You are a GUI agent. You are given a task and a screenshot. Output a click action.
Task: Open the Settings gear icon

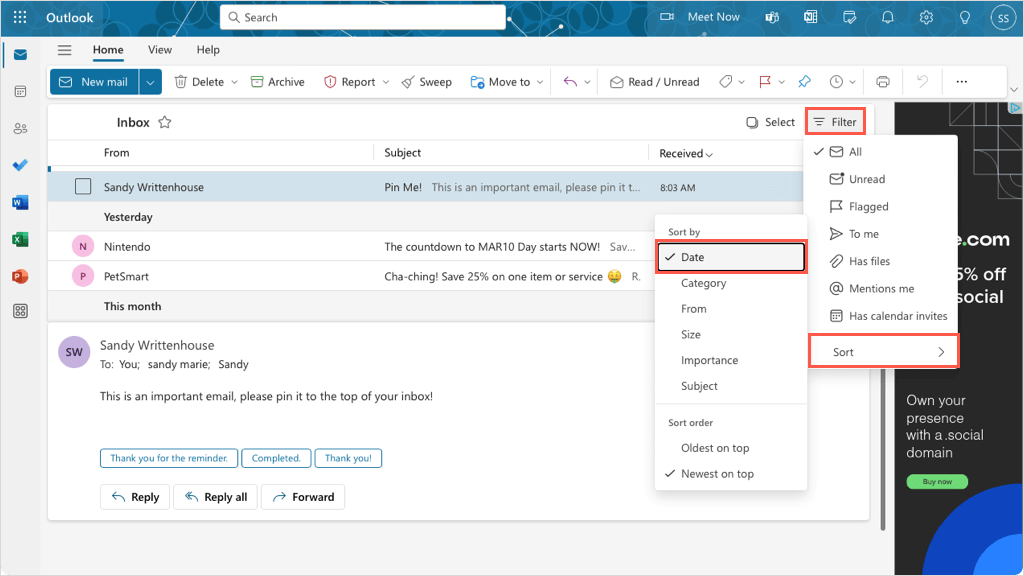926,17
